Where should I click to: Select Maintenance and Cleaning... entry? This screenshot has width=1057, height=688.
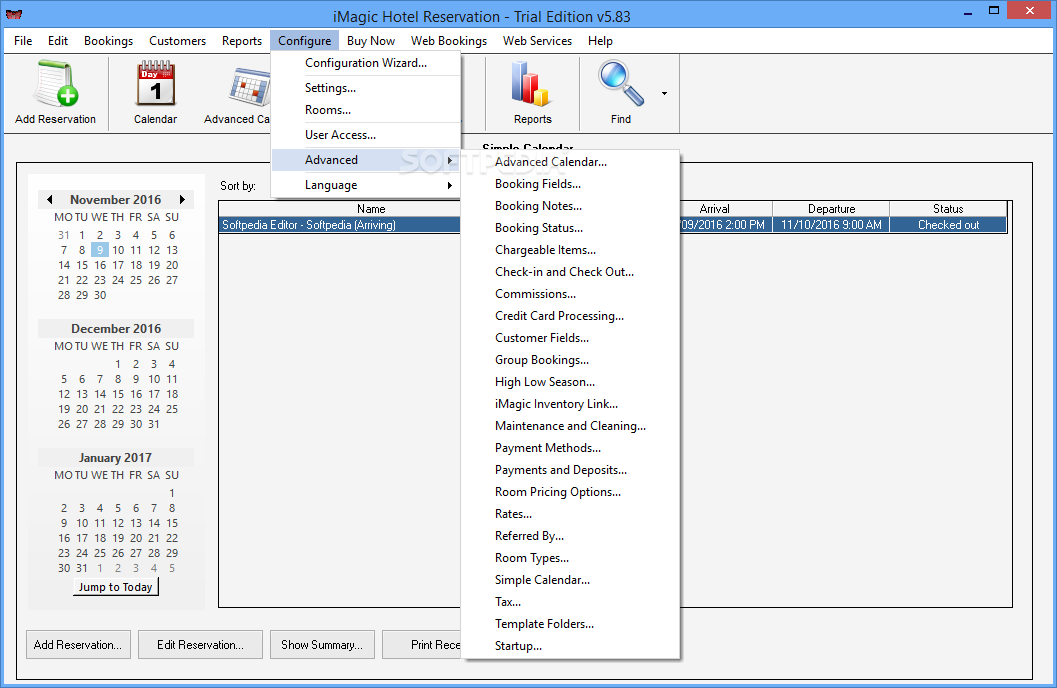(x=570, y=426)
